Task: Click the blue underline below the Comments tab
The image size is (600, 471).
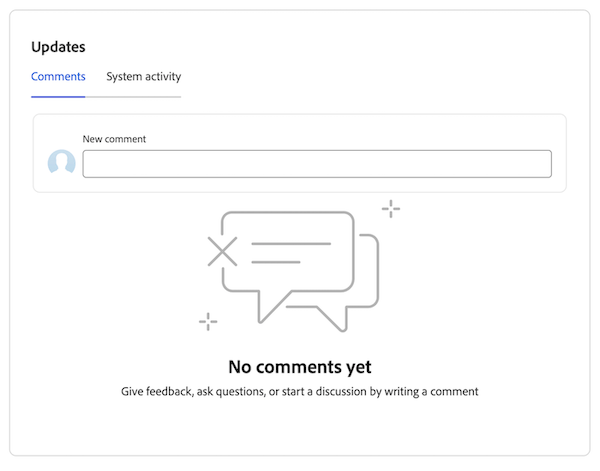Action: pyautogui.click(x=58, y=96)
